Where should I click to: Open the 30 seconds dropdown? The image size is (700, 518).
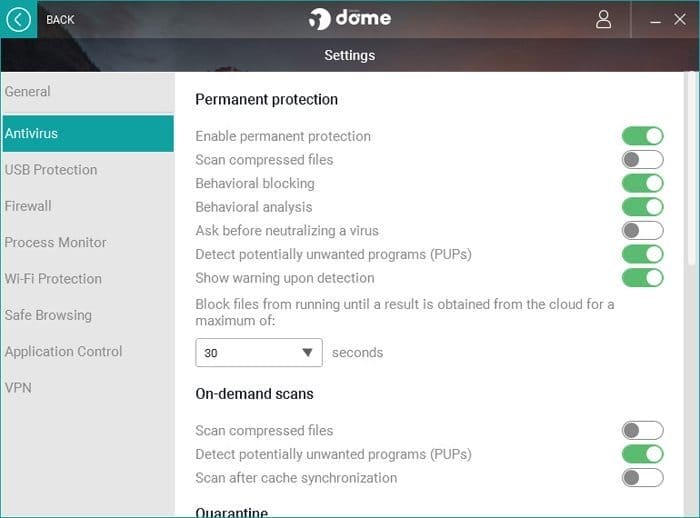point(258,352)
